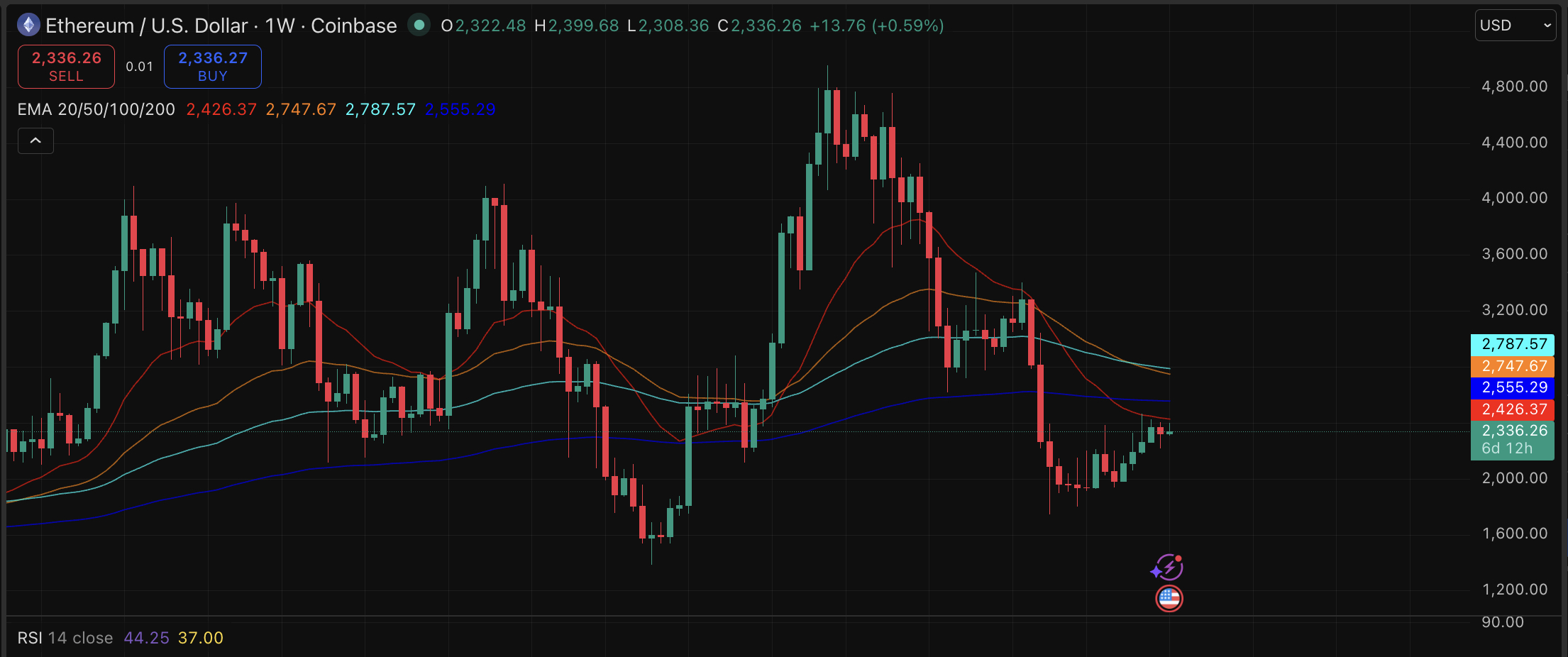
Task: Click the Ethereum / U.S. Dollar symbol title
Action: click(147, 26)
